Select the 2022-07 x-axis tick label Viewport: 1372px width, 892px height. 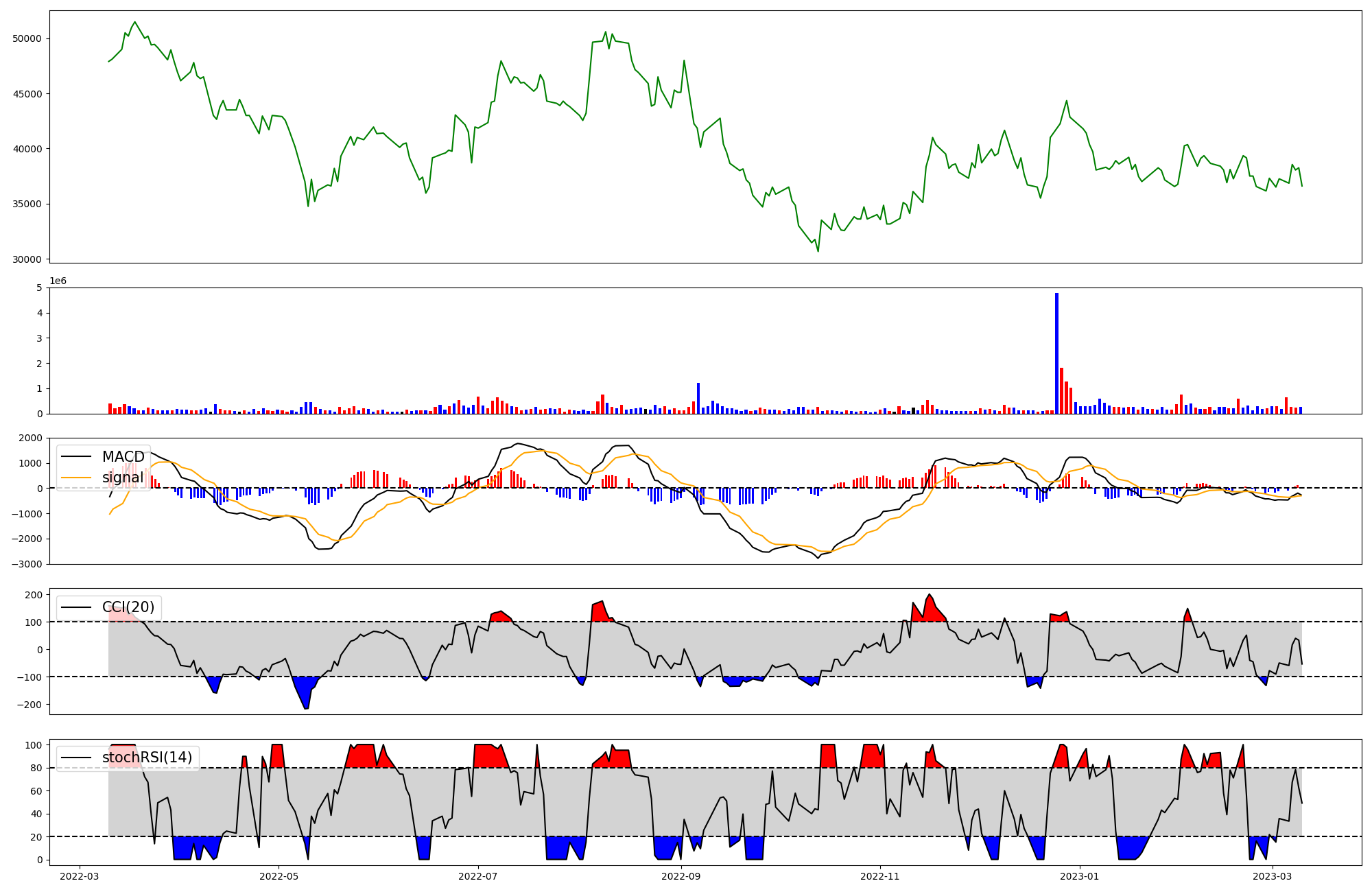(477, 876)
